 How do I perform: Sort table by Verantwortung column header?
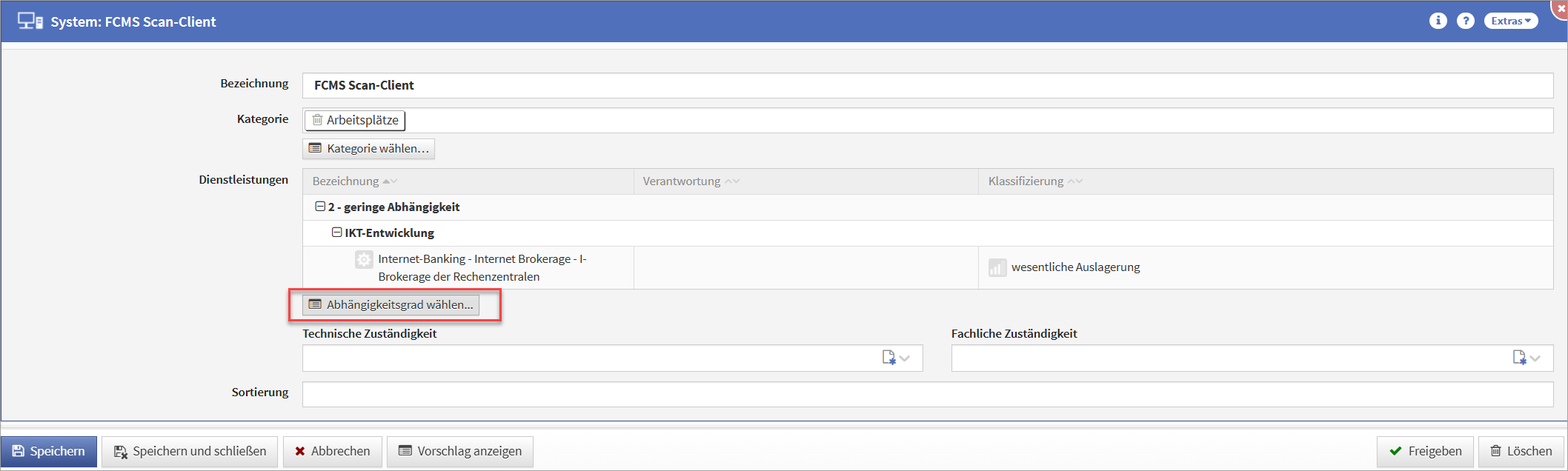681,181
